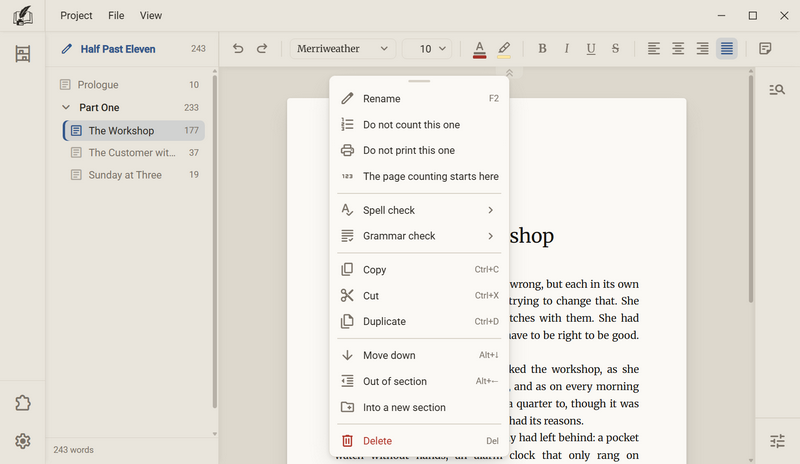Center align the text
The width and height of the screenshot is (800, 464).
[678, 48]
